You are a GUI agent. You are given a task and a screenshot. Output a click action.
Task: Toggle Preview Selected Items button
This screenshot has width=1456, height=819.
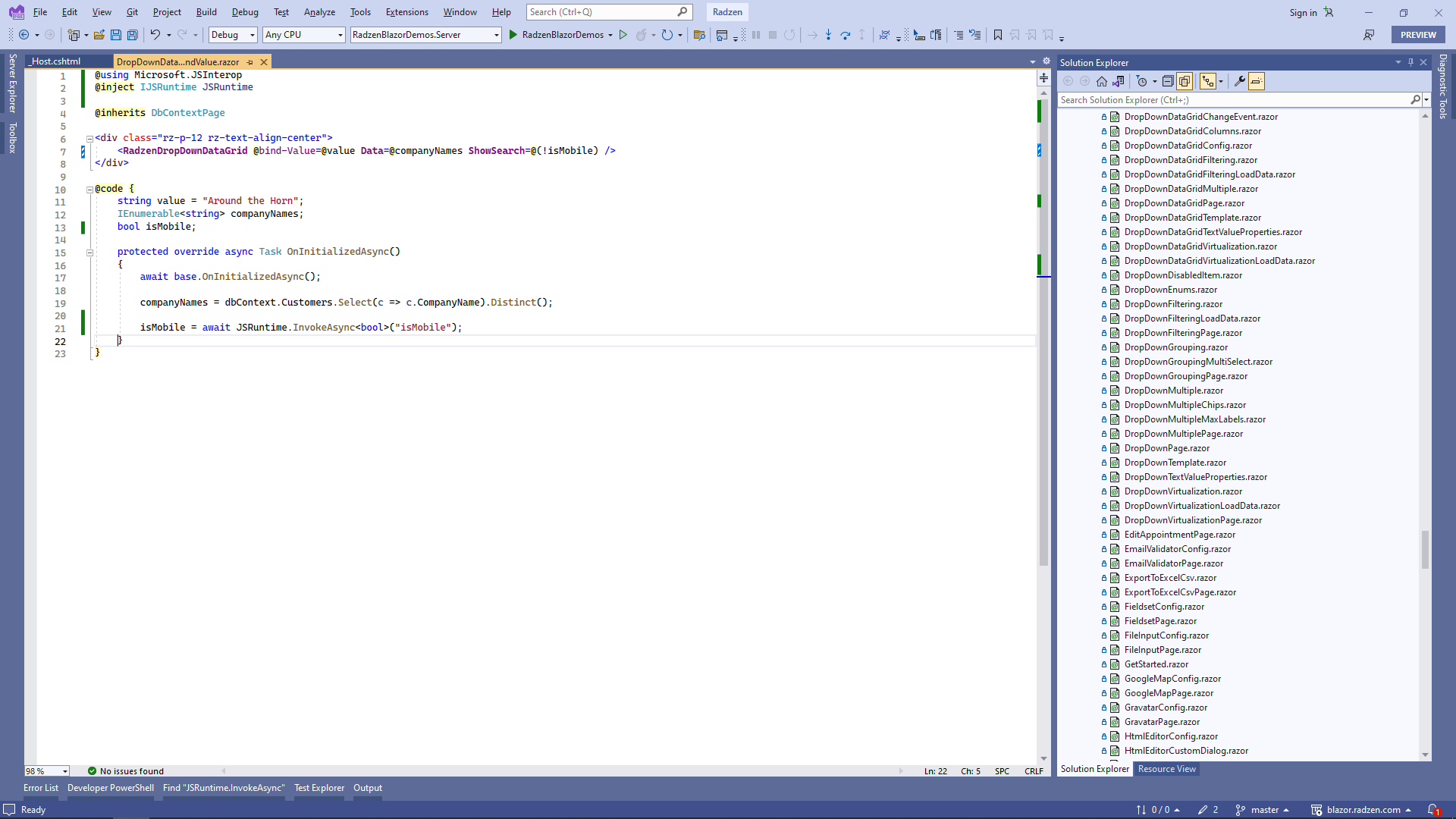(1257, 81)
